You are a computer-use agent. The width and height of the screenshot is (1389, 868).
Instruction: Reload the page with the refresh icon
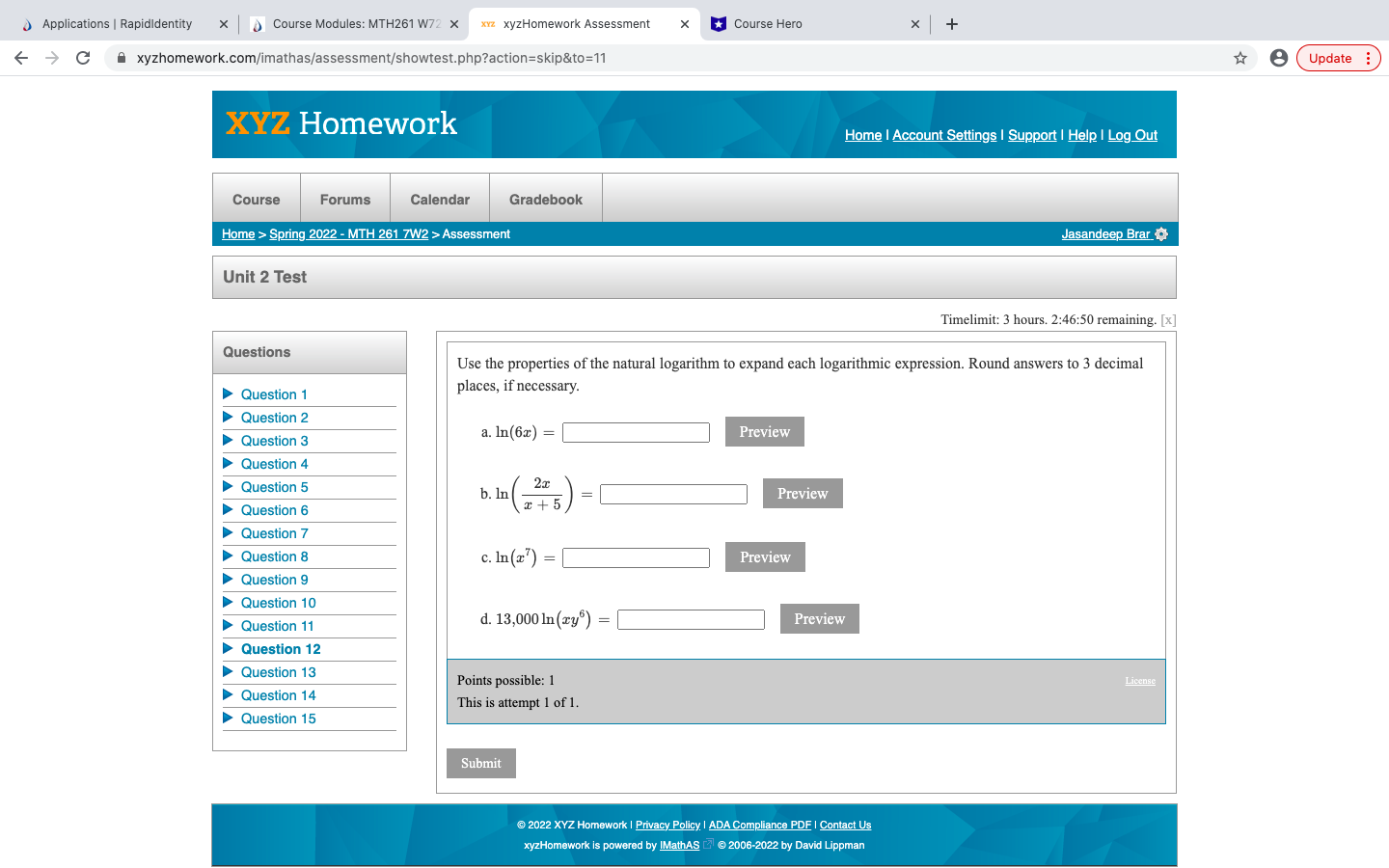tap(82, 58)
